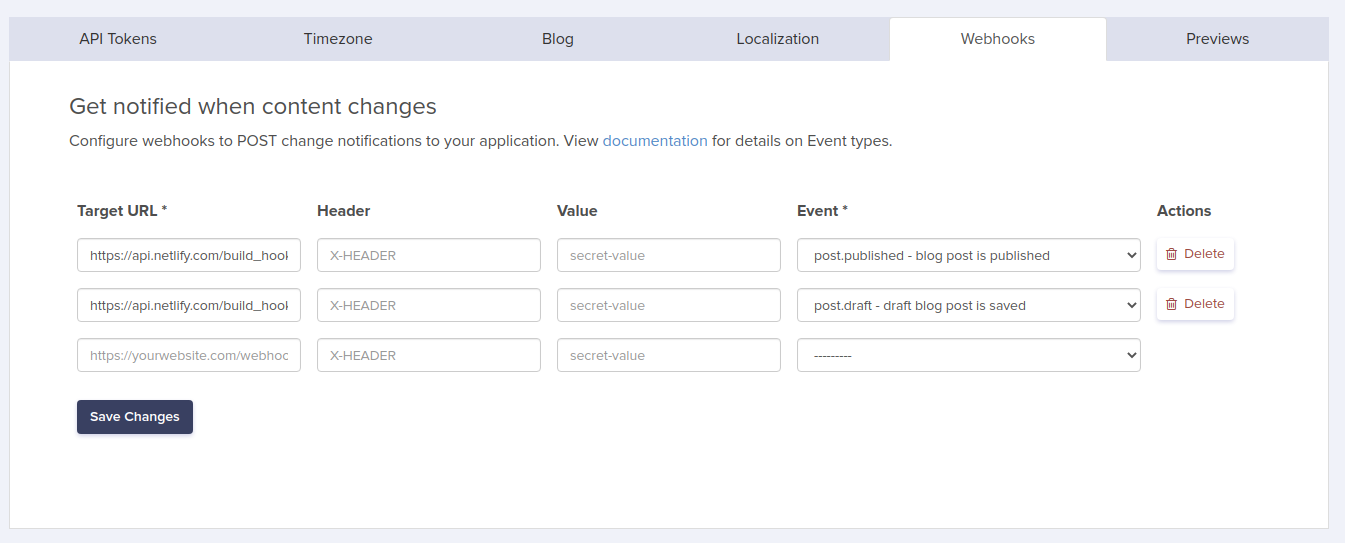
Task: Switch to the API Tokens tab
Action: tap(118, 39)
